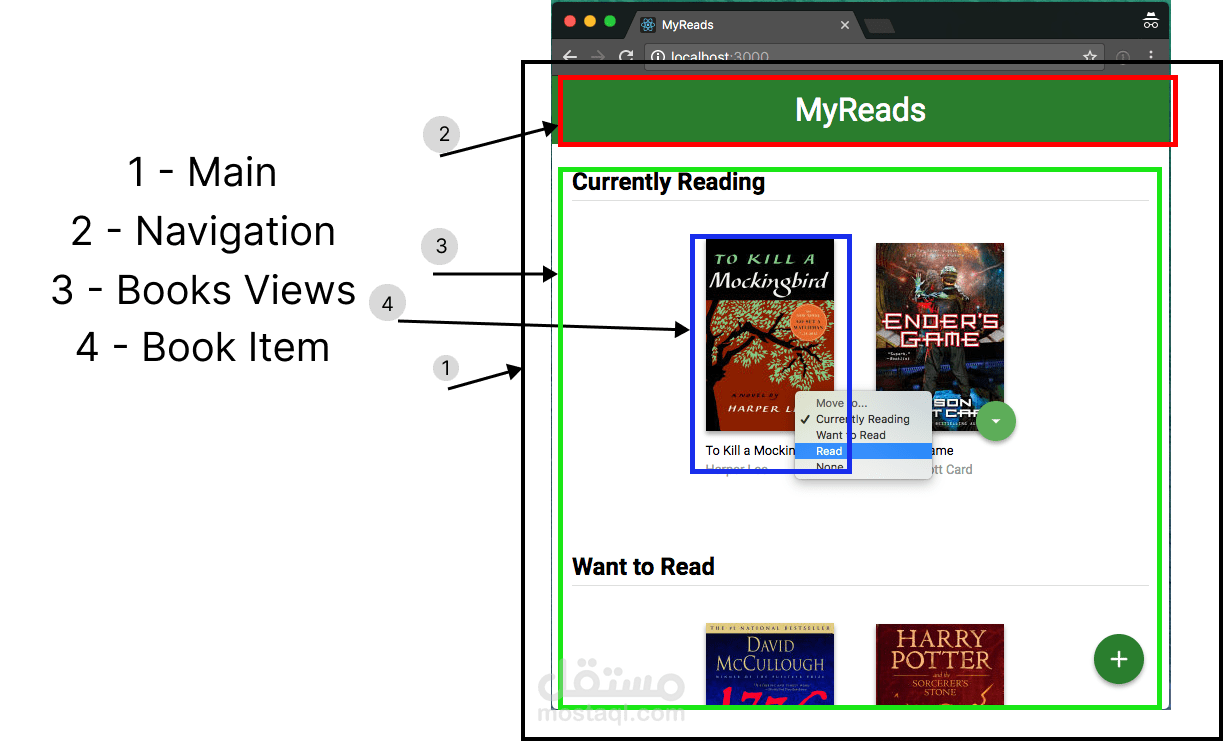Open Chrome's three-dot menu

click(1151, 57)
